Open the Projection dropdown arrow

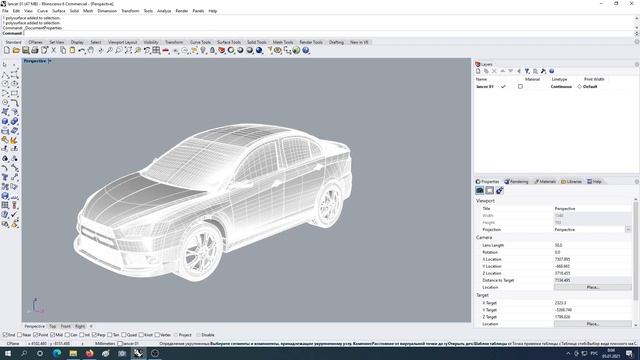click(x=628, y=229)
